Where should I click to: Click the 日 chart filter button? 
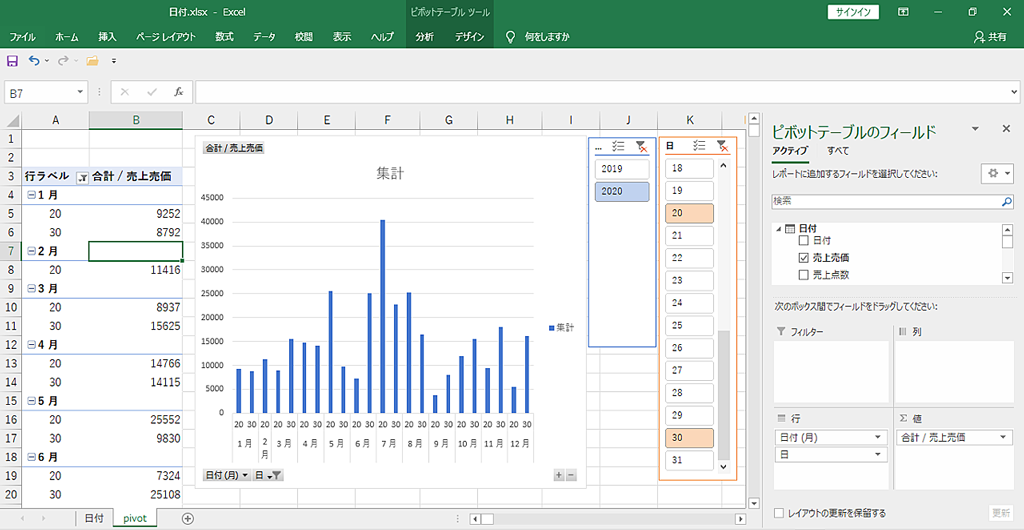(268, 475)
